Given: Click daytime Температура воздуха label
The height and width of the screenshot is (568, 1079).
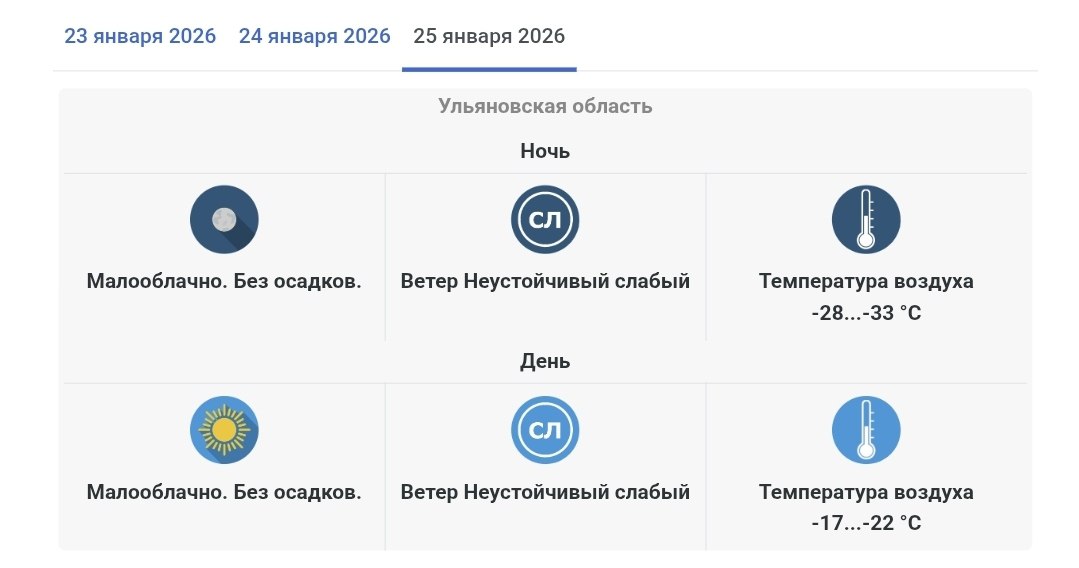Looking at the screenshot, I should point(866,492).
